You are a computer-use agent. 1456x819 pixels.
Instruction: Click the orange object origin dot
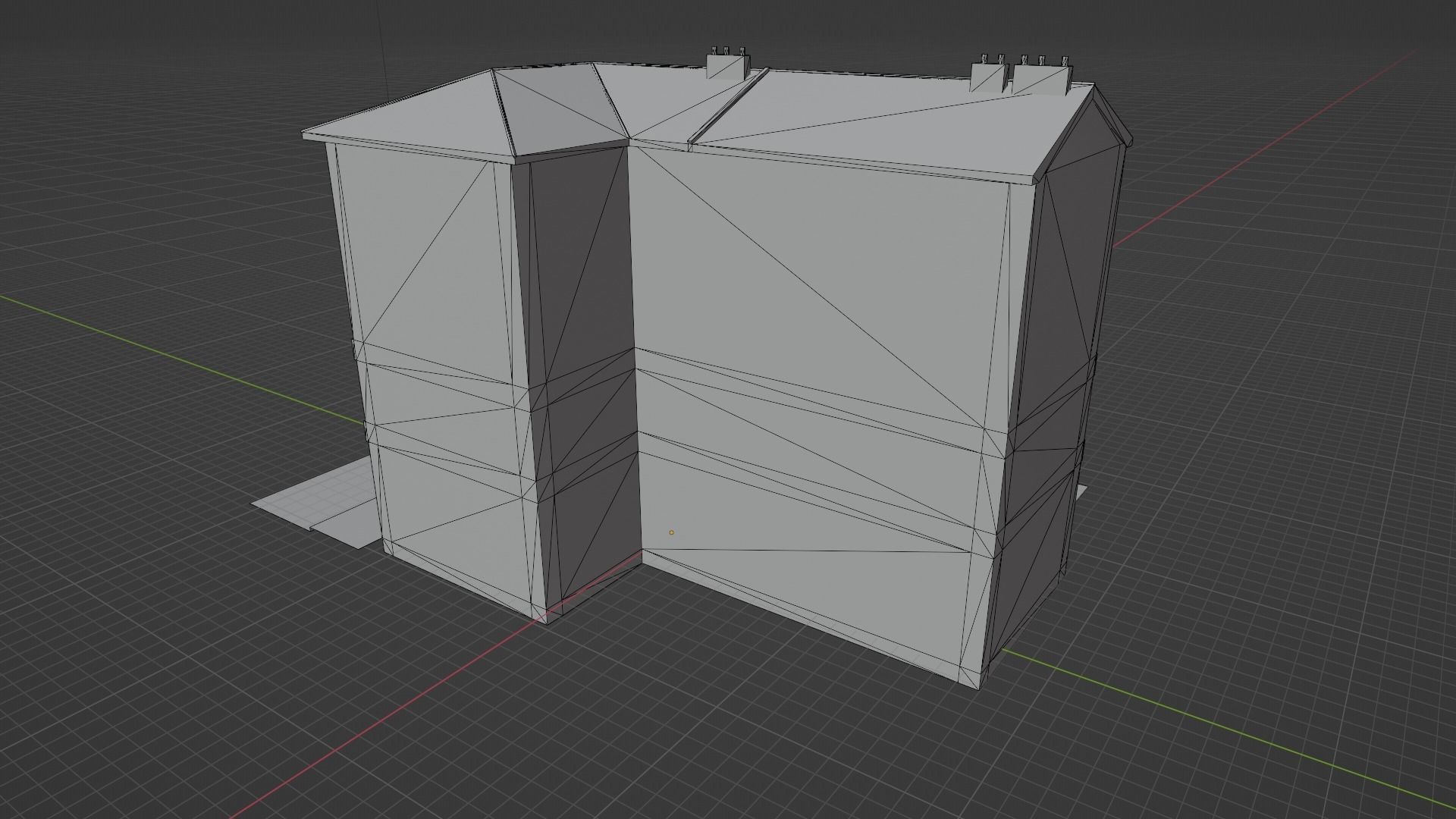pyautogui.click(x=671, y=532)
